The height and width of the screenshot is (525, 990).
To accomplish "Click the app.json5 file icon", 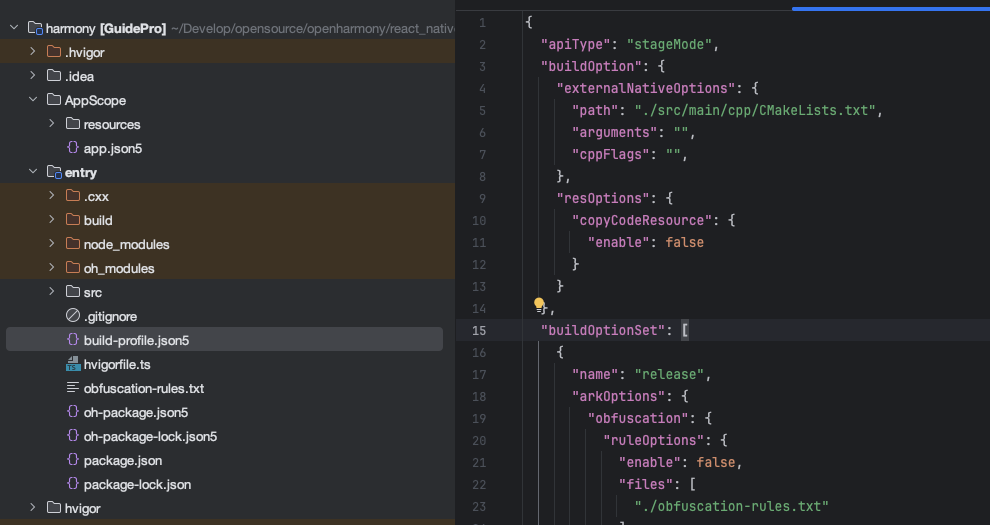I will click(x=73, y=148).
